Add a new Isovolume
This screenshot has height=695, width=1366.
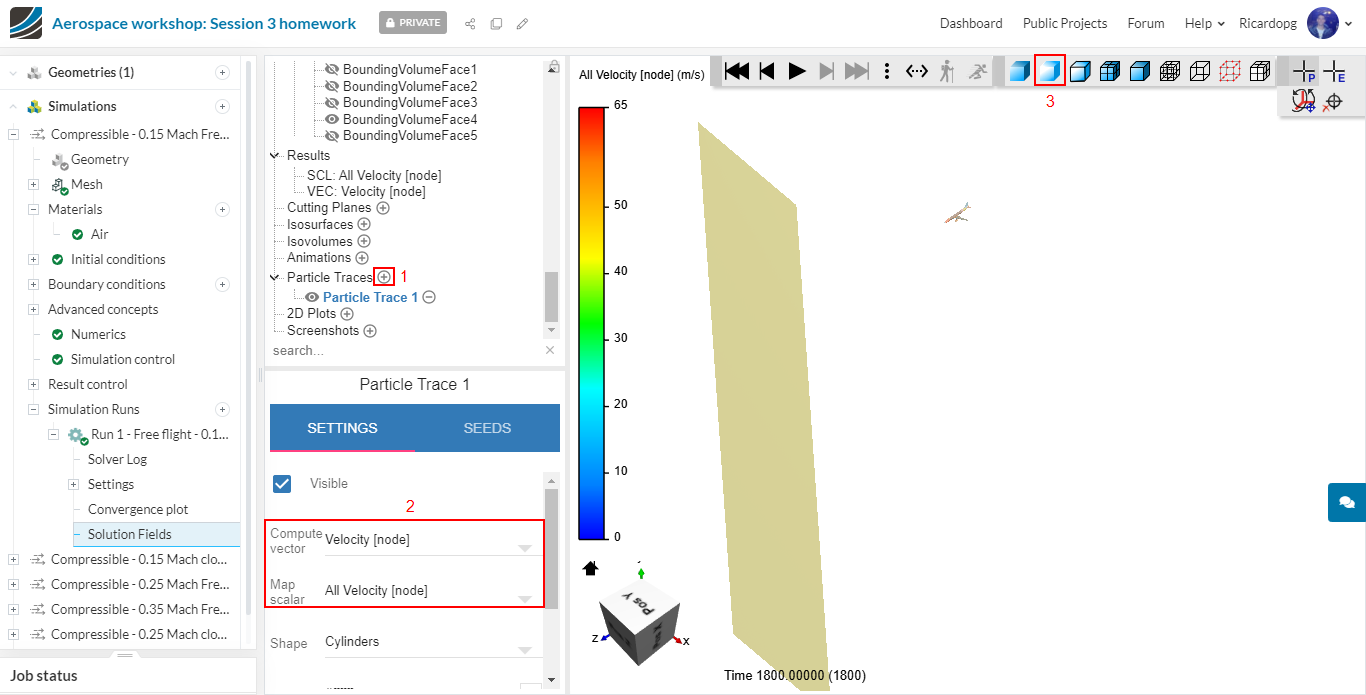pyautogui.click(x=364, y=241)
